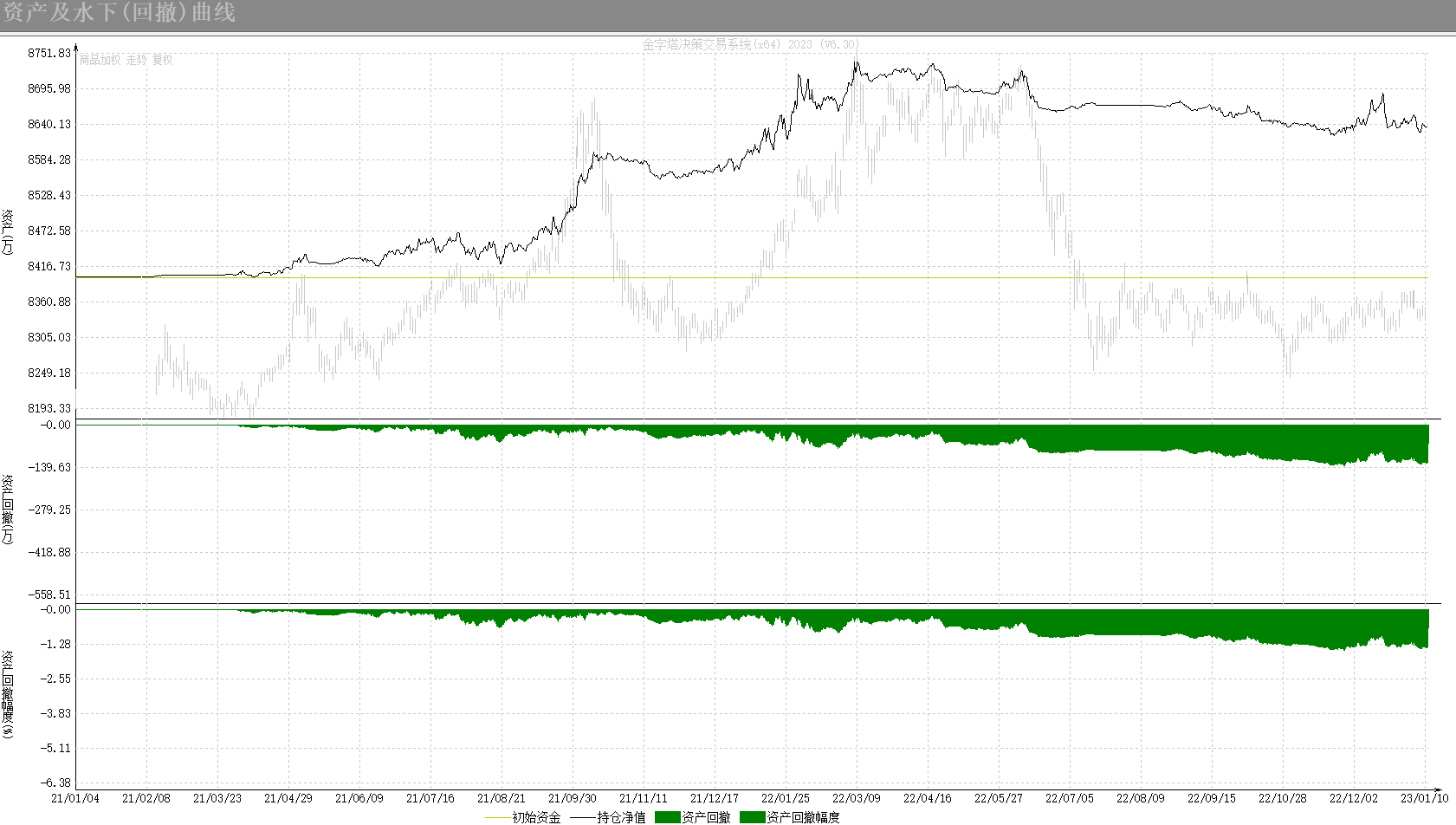The image size is (1456, 825).
Task: Click the vertical 资产回撤幅度(%) axis title
Action: click(8, 693)
